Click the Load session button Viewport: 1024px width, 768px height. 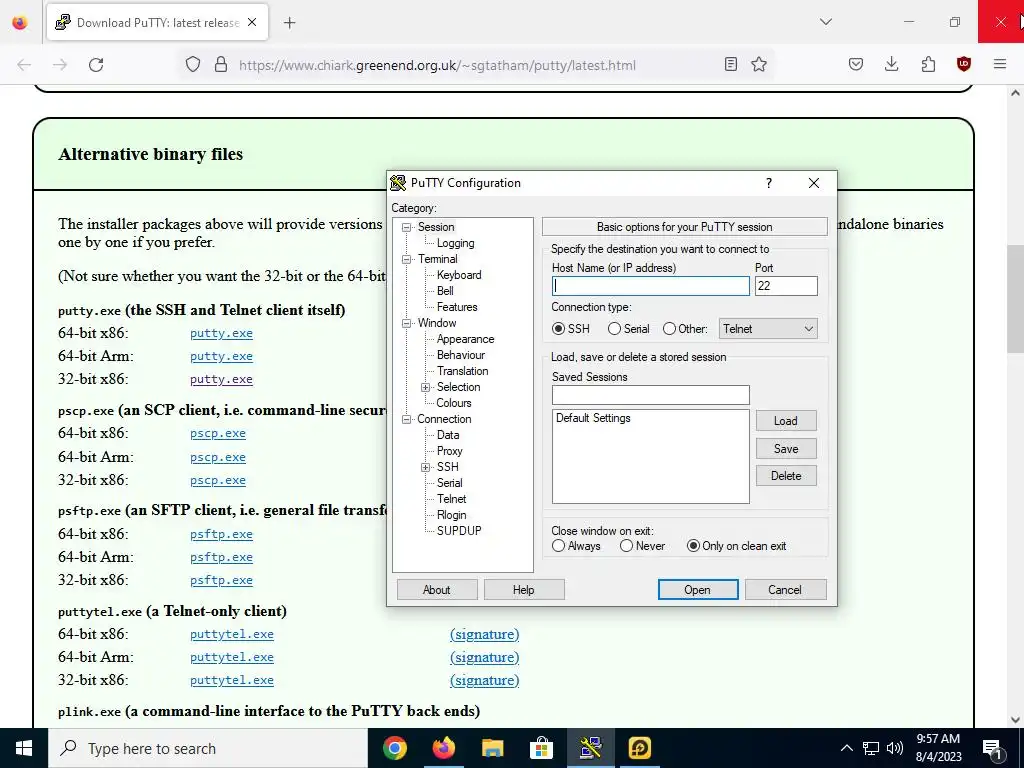pyautogui.click(x=786, y=421)
